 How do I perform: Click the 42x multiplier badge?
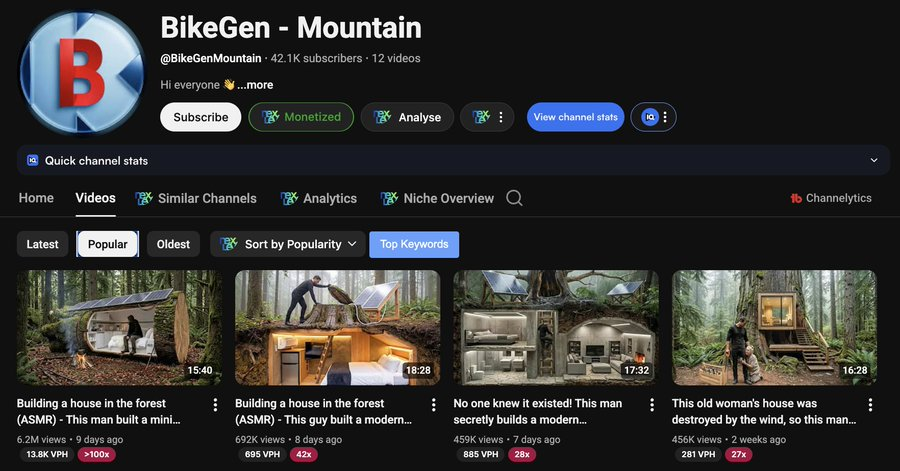click(304, 454)
